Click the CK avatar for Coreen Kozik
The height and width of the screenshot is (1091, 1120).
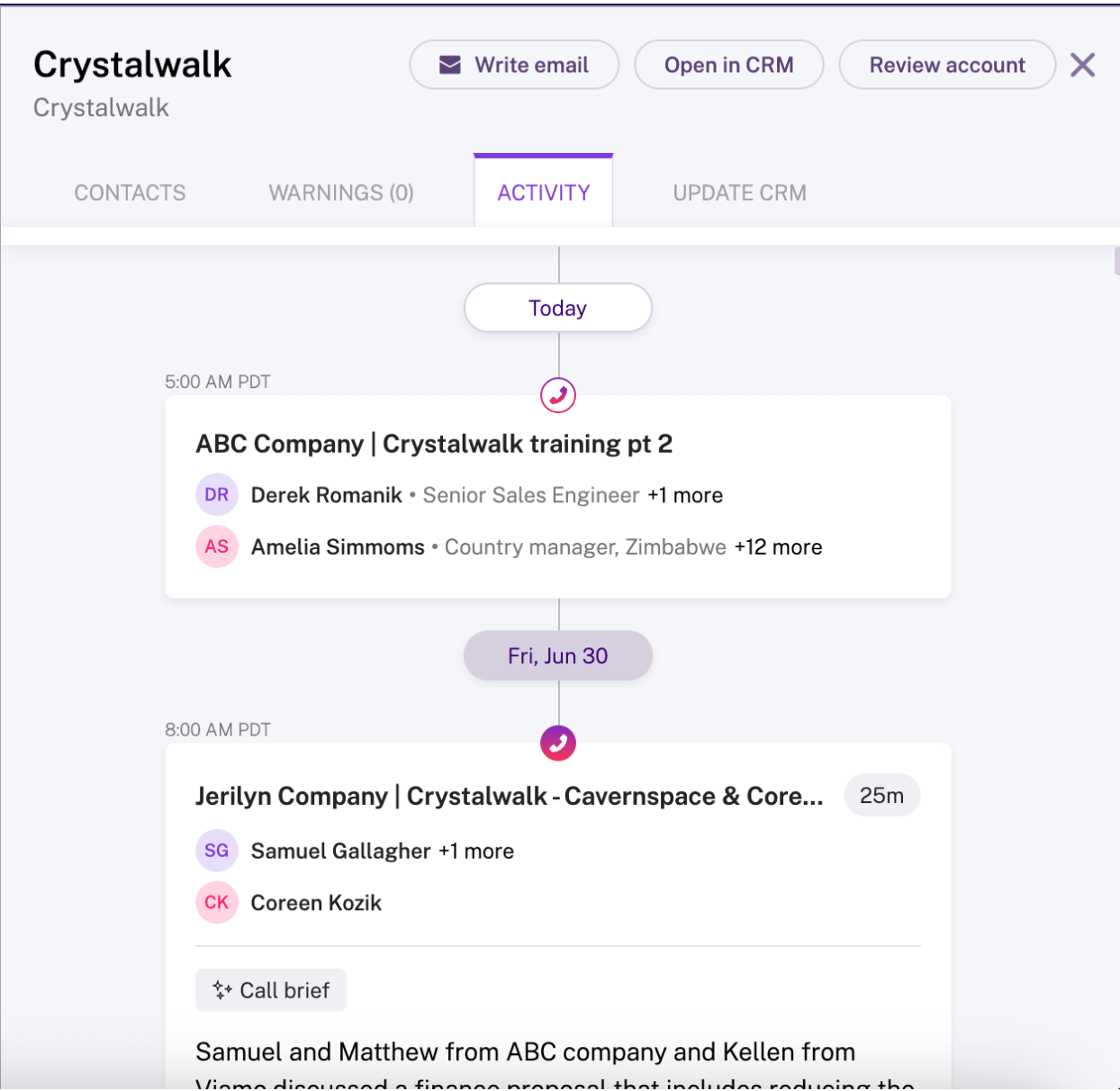pyautogui.click(x=217, y=903)
